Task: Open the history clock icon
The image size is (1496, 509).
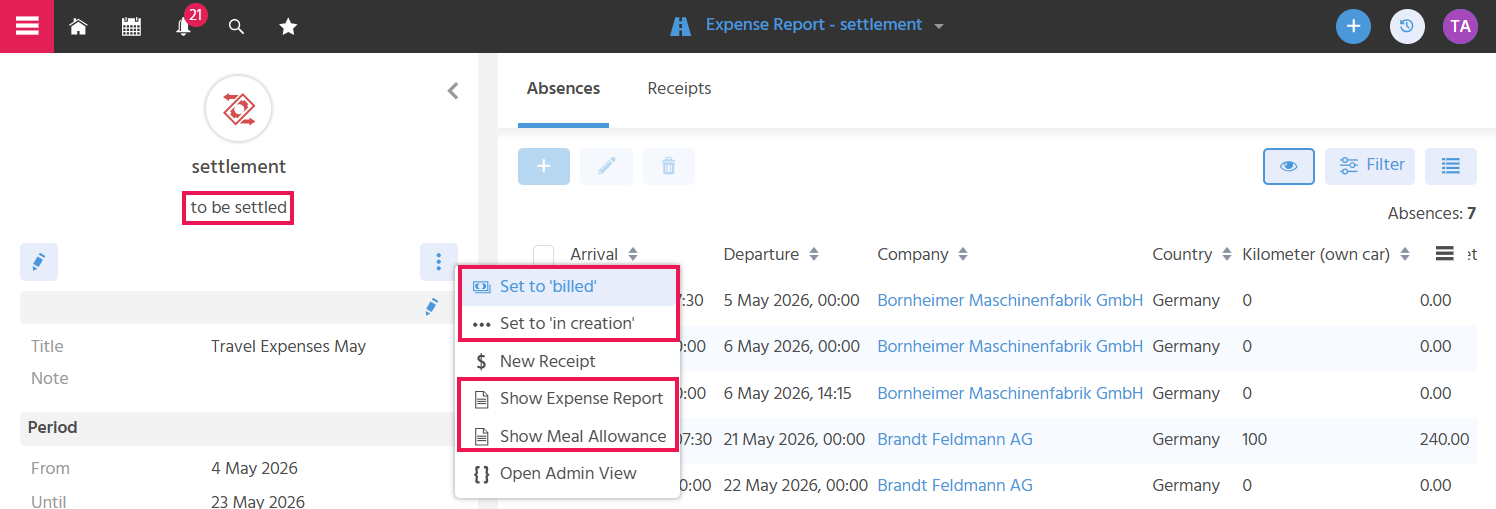Action: (x=1407, y=26)
